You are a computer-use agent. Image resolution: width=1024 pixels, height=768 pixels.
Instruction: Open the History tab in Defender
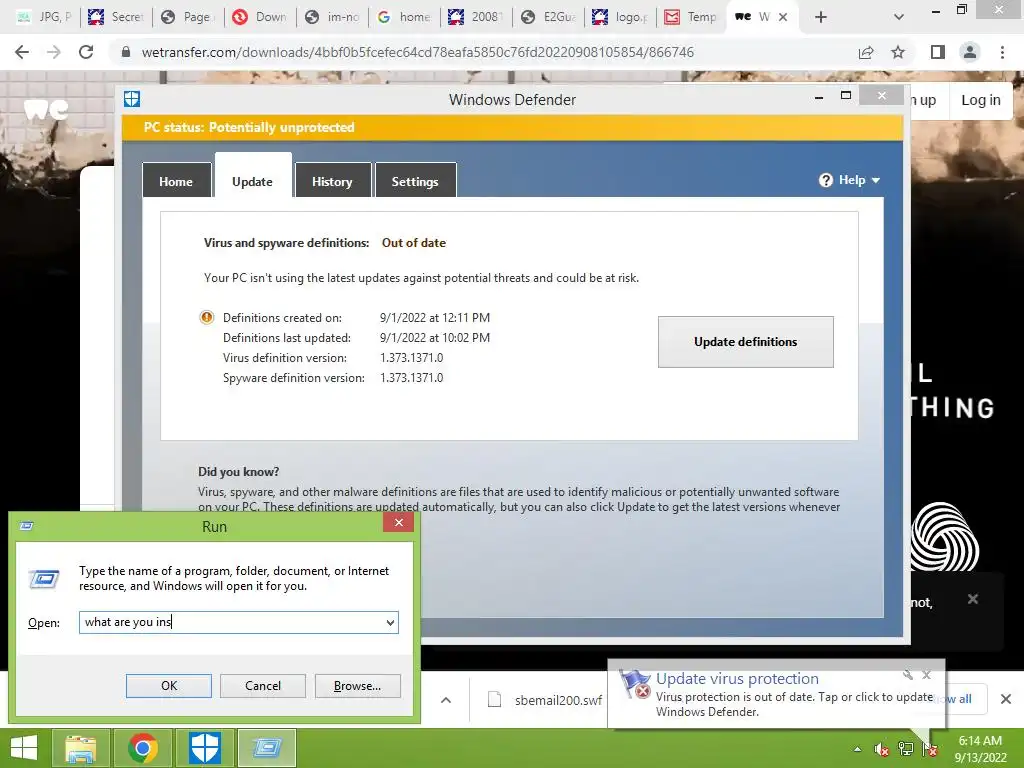pyautogui.click(x=332, y=182)
